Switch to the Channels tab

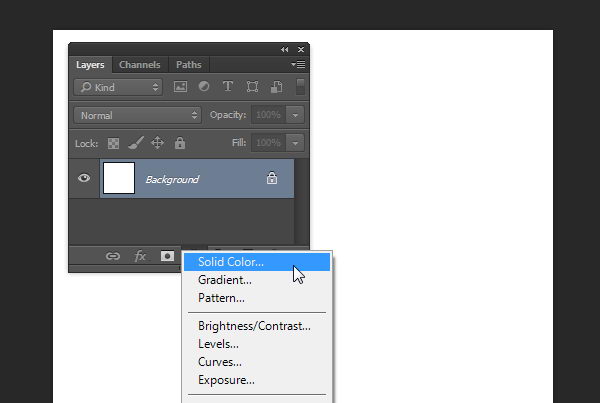point(140,65)
